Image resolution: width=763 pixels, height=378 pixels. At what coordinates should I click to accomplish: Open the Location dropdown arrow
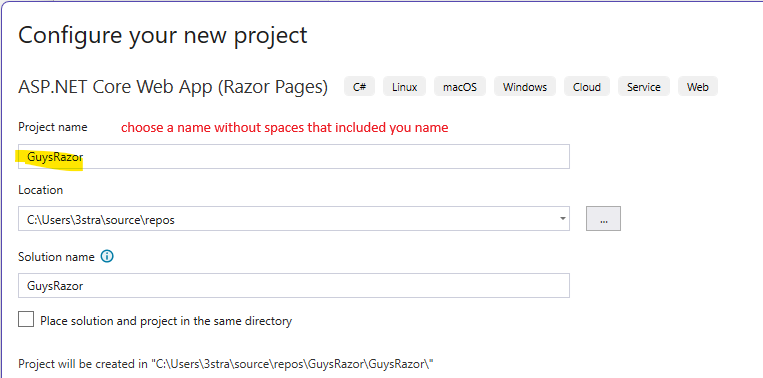(563, 219)
